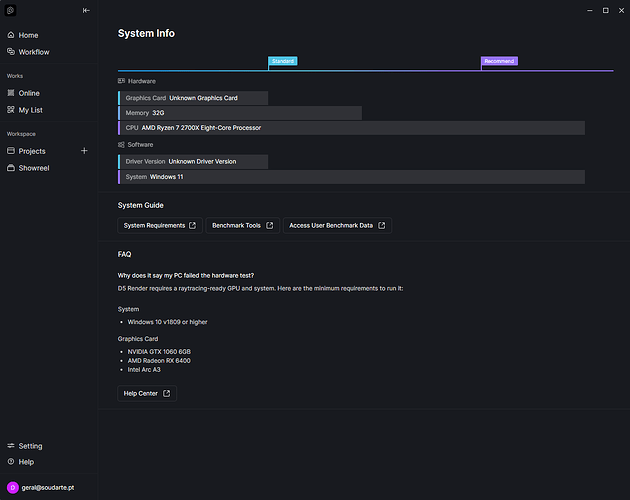Open the Home page
The width and height of the screenshot is (630, 500).
click(x=28, y=35)
